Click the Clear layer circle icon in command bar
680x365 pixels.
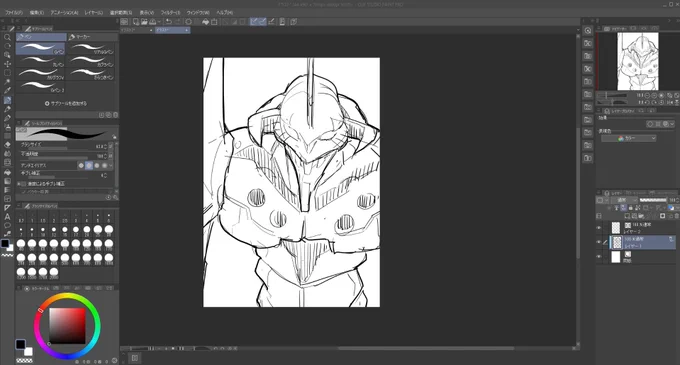189,22
